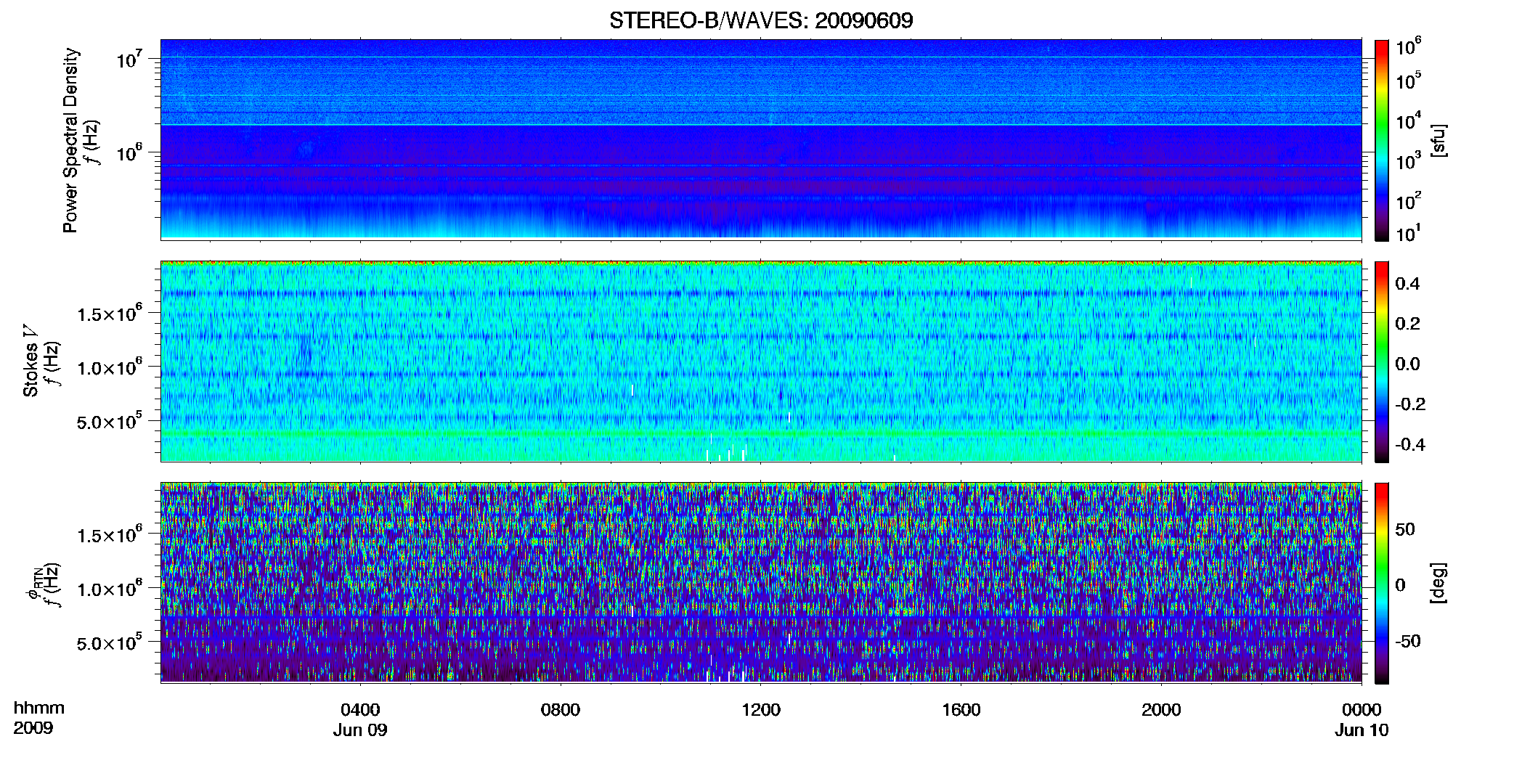1522x784 pixels.
Task: Click the 5.0×10^5 tick in Stokes V panel
Action: (110, 421)
